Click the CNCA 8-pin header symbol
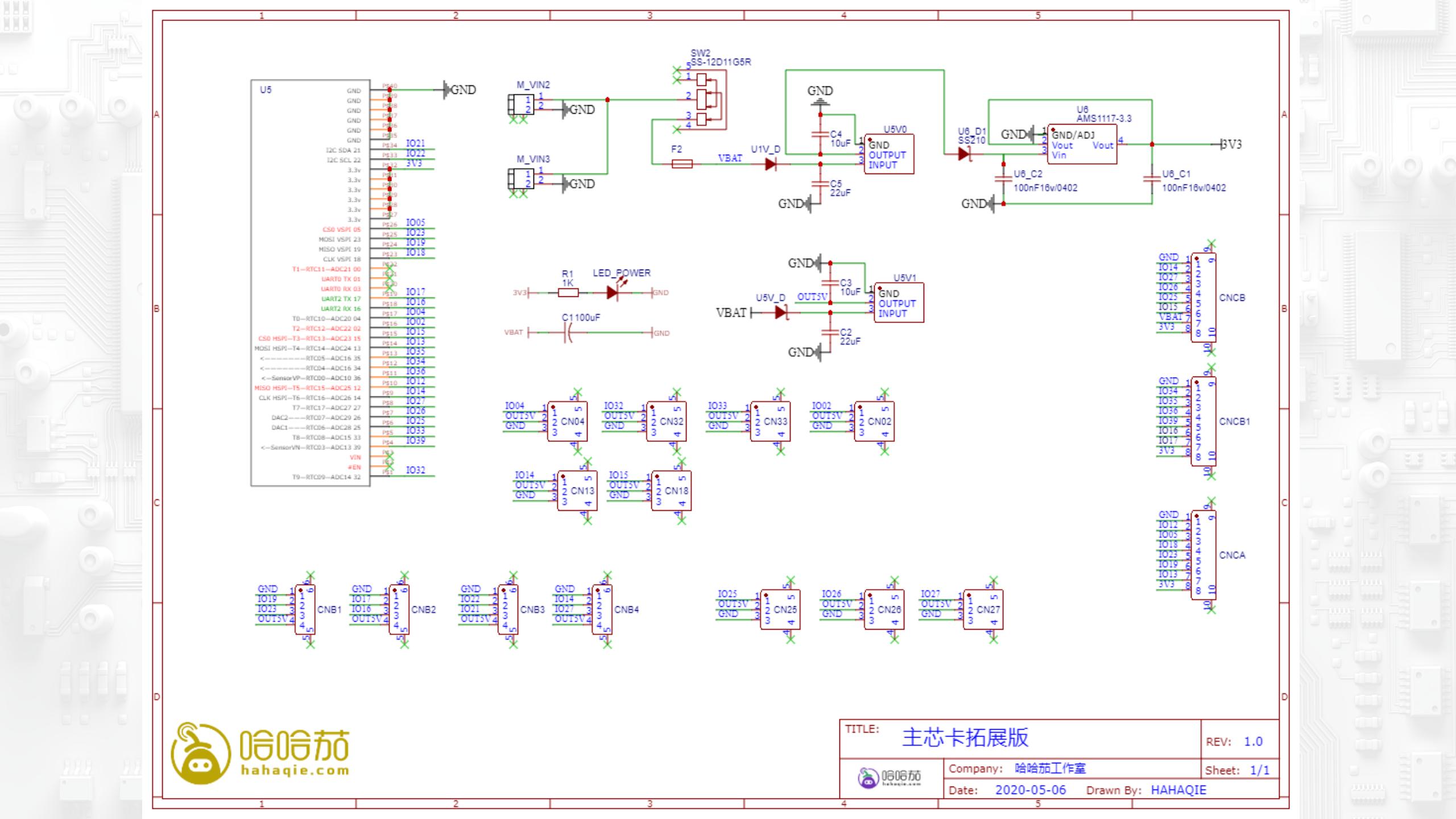1456x819 pixels. point(1203,555)
